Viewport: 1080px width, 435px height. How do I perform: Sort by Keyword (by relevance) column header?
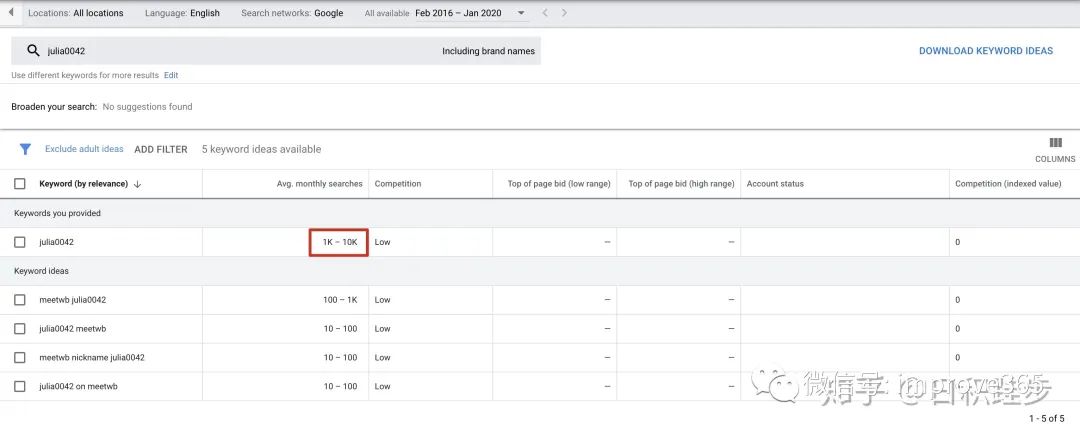(x=83, y=184)
